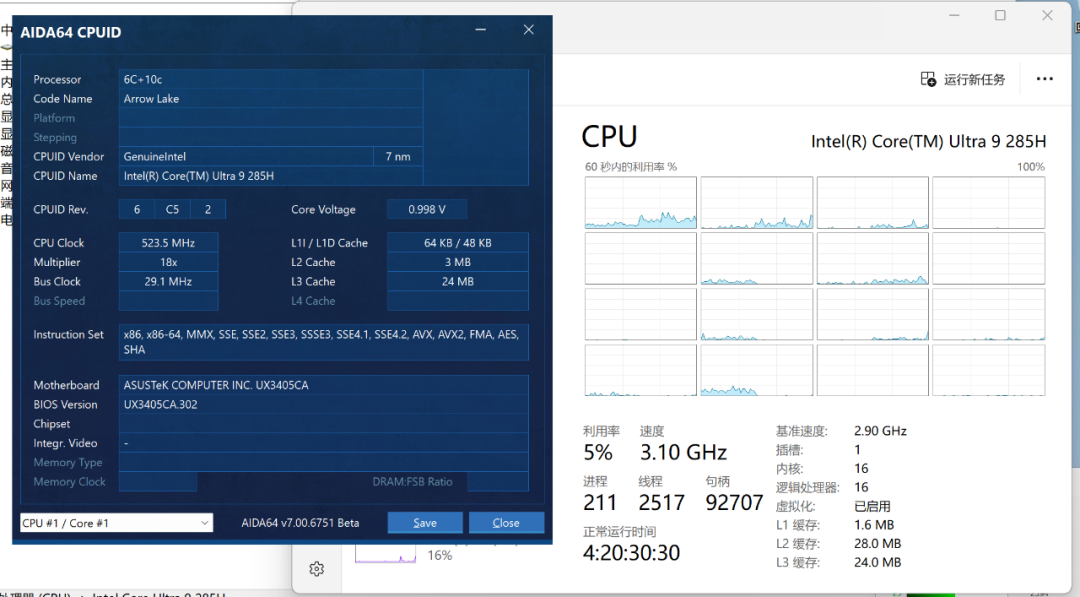
Task: Click the Motherboard value ASUSTeK UX3405CA
Action: (x=324, y=385)
